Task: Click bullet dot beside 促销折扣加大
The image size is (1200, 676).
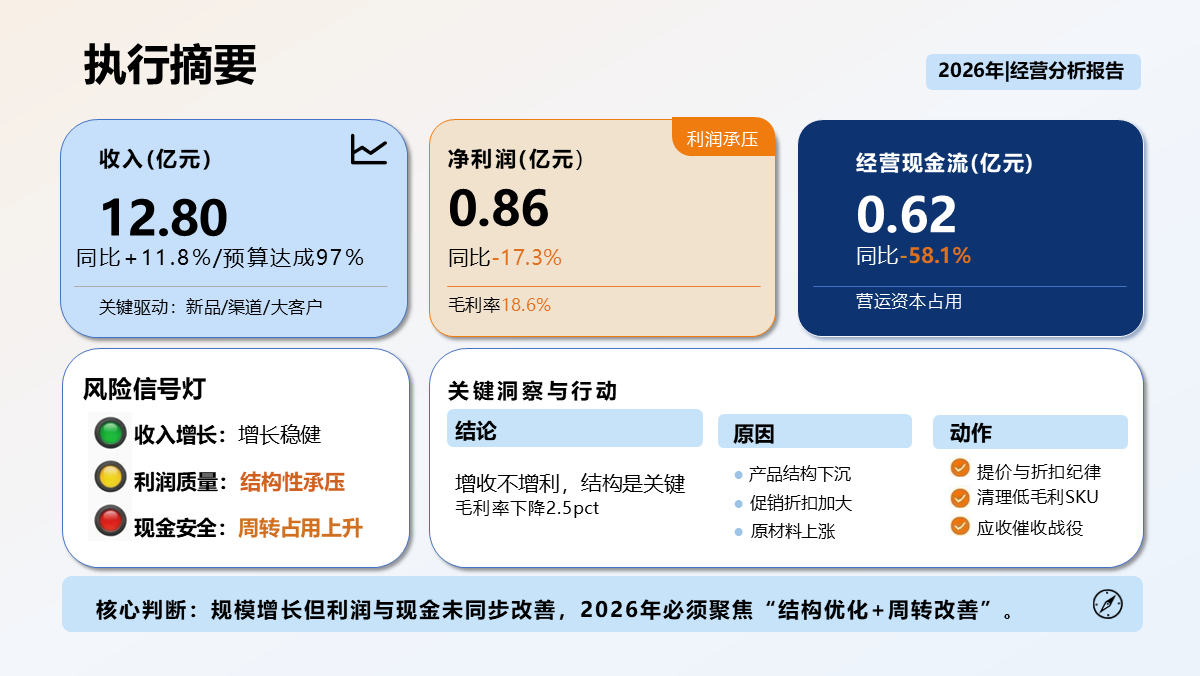Action: coord(738,504)
